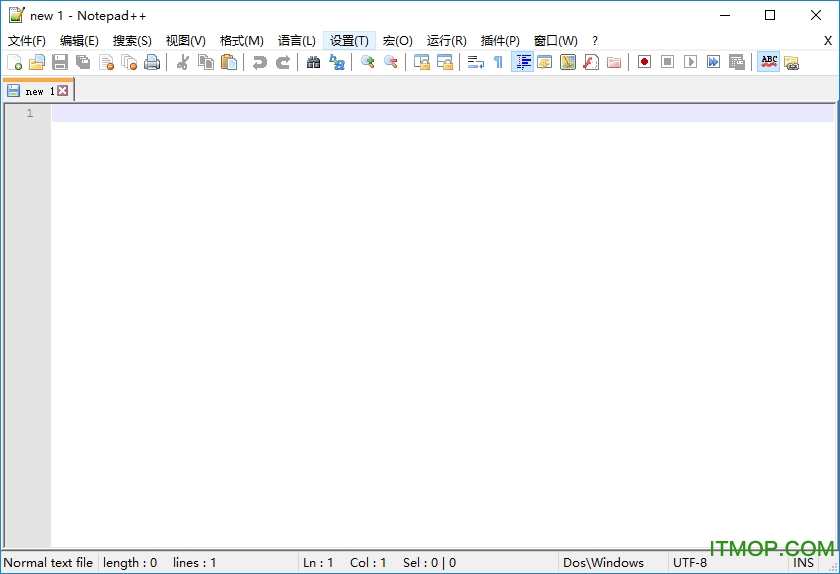Viewport: 840px width, 574px height.
Task: Click the Save floppy disk icon
Action: tap(60, 62)
